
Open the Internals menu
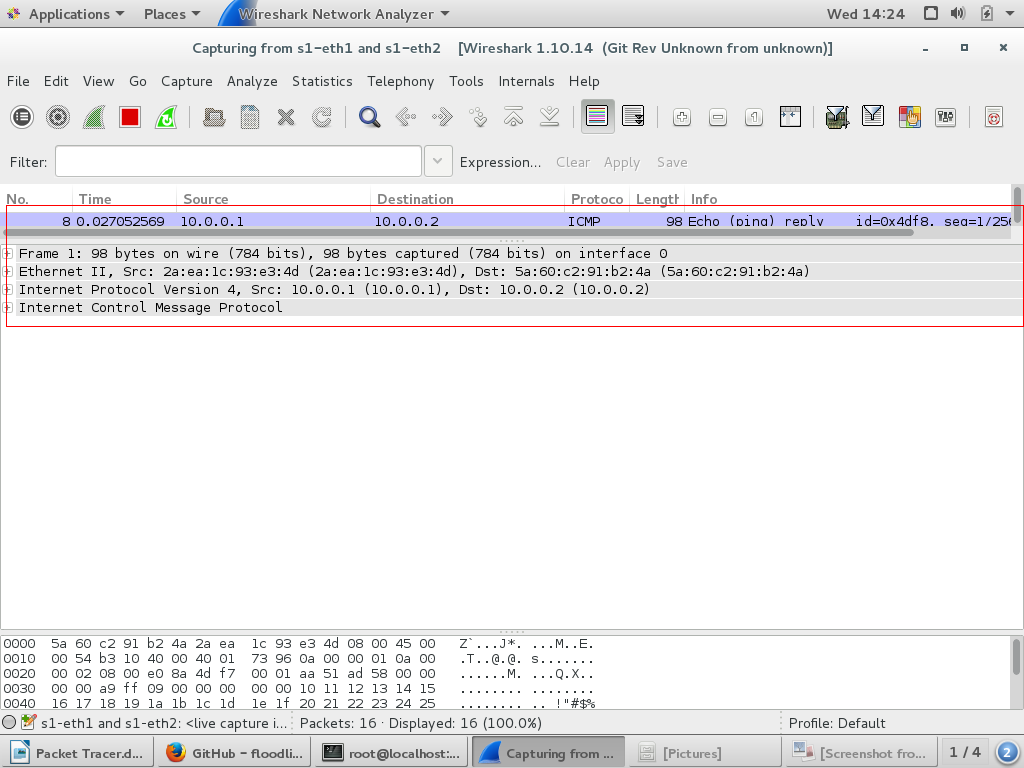pyautogui.click(x=526, y=81)
